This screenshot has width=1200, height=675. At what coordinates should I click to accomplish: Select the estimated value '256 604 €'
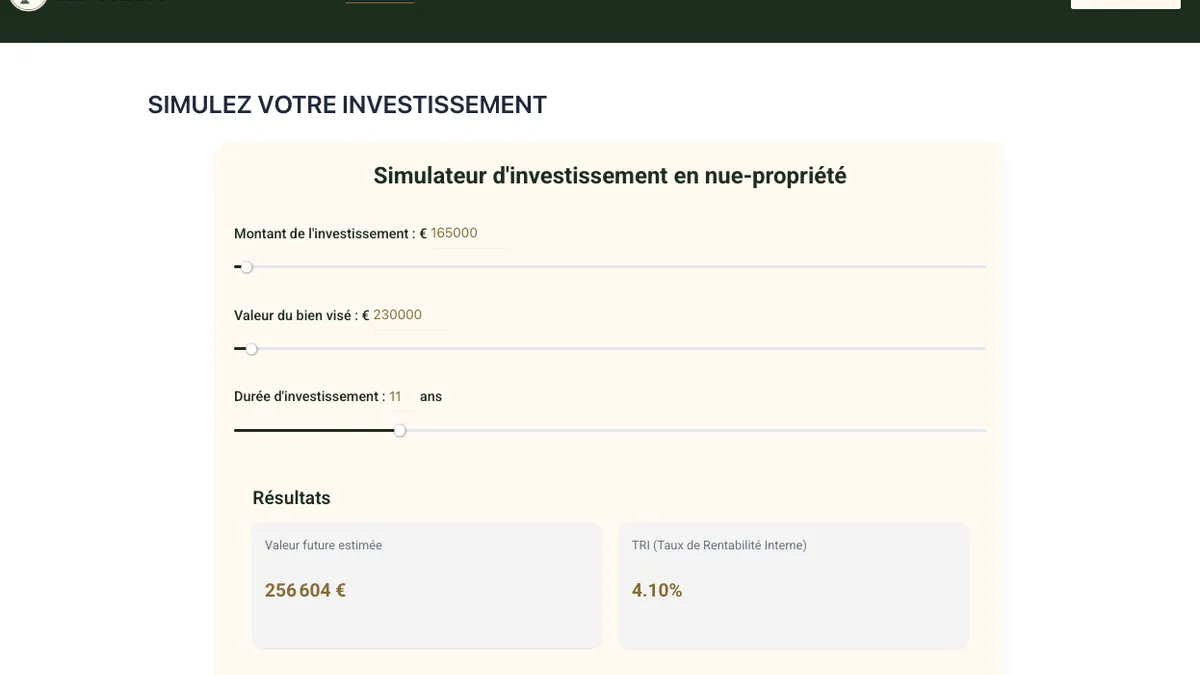(305, 590)
